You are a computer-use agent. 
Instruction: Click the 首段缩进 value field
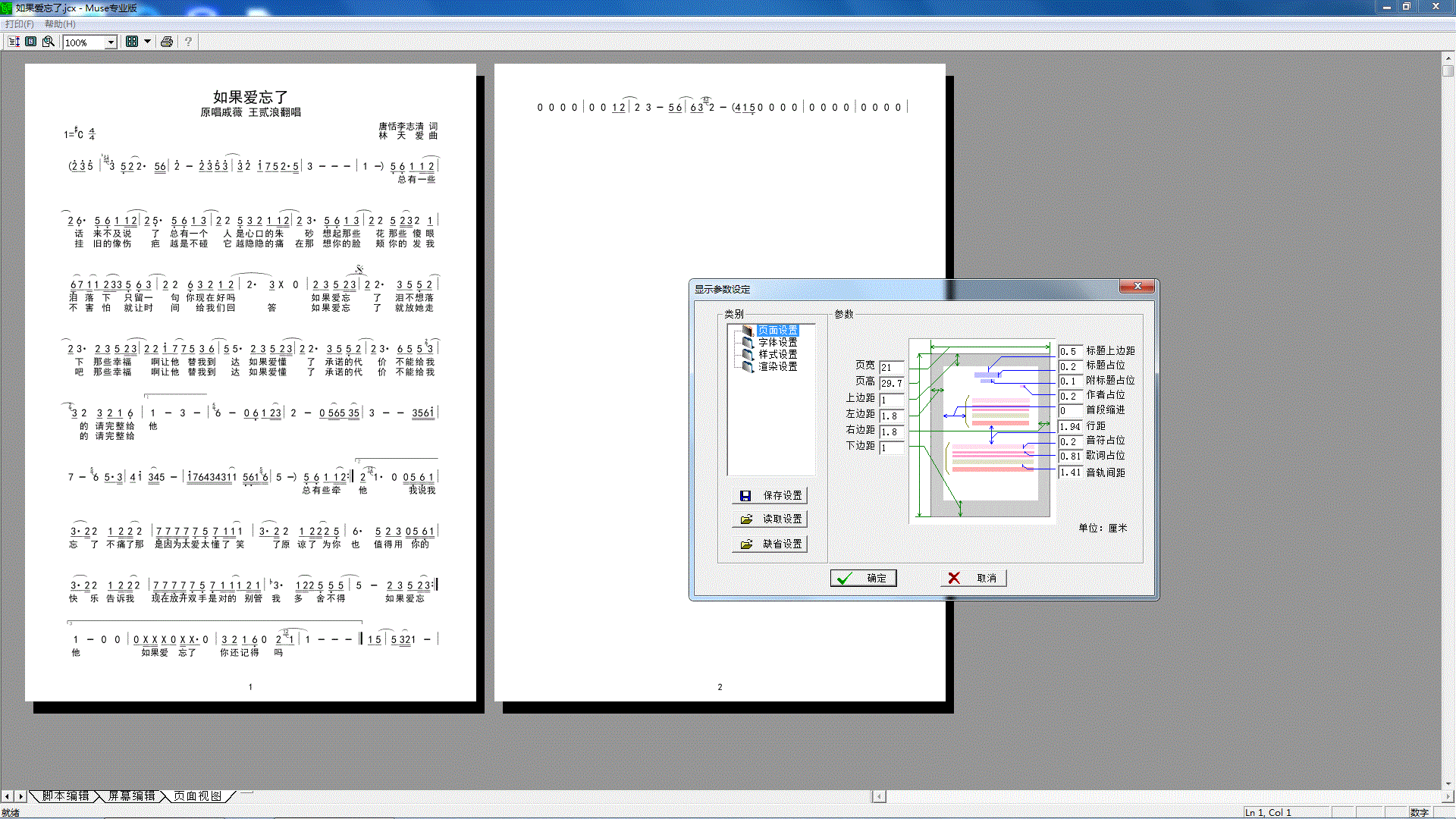1070,410
